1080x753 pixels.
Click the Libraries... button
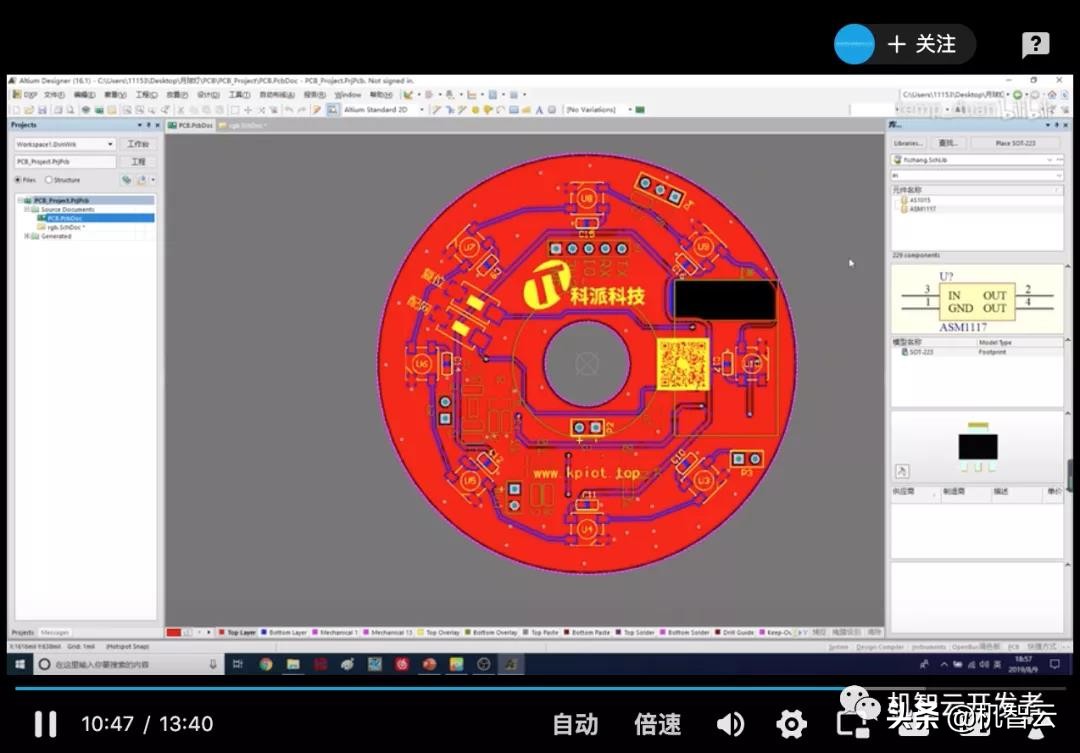pos(908,143)
